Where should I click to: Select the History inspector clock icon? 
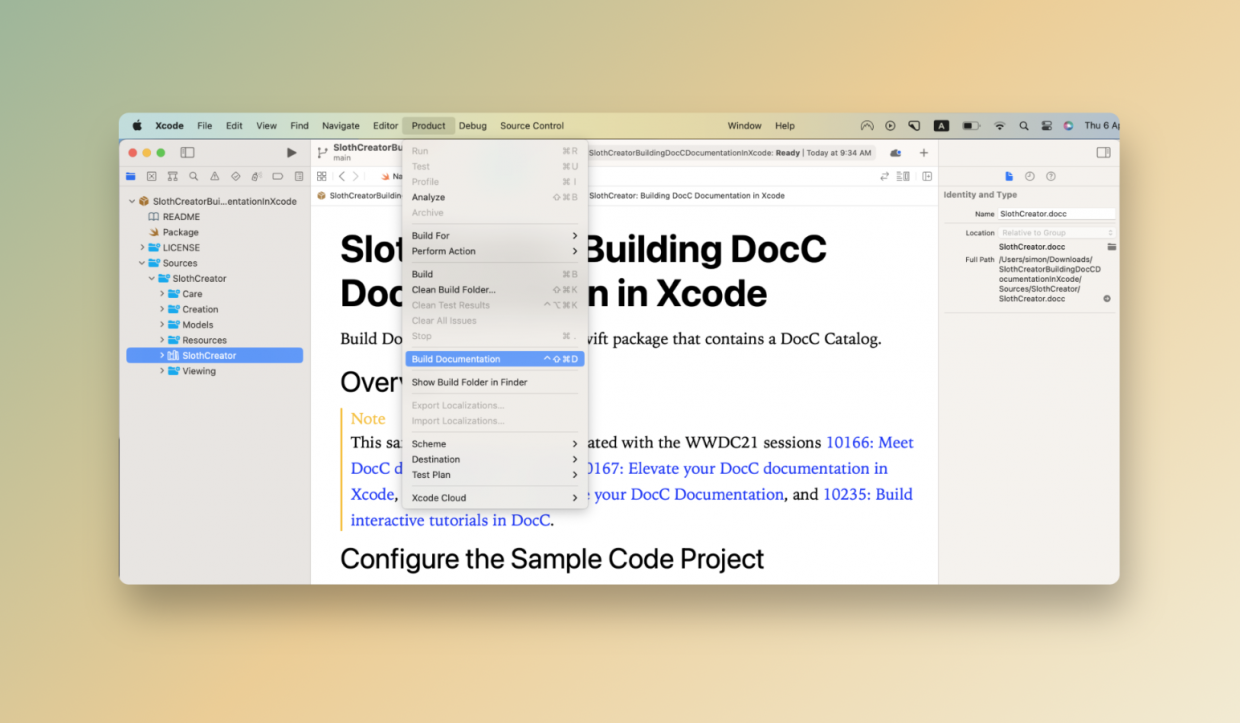click(1030, 176)
